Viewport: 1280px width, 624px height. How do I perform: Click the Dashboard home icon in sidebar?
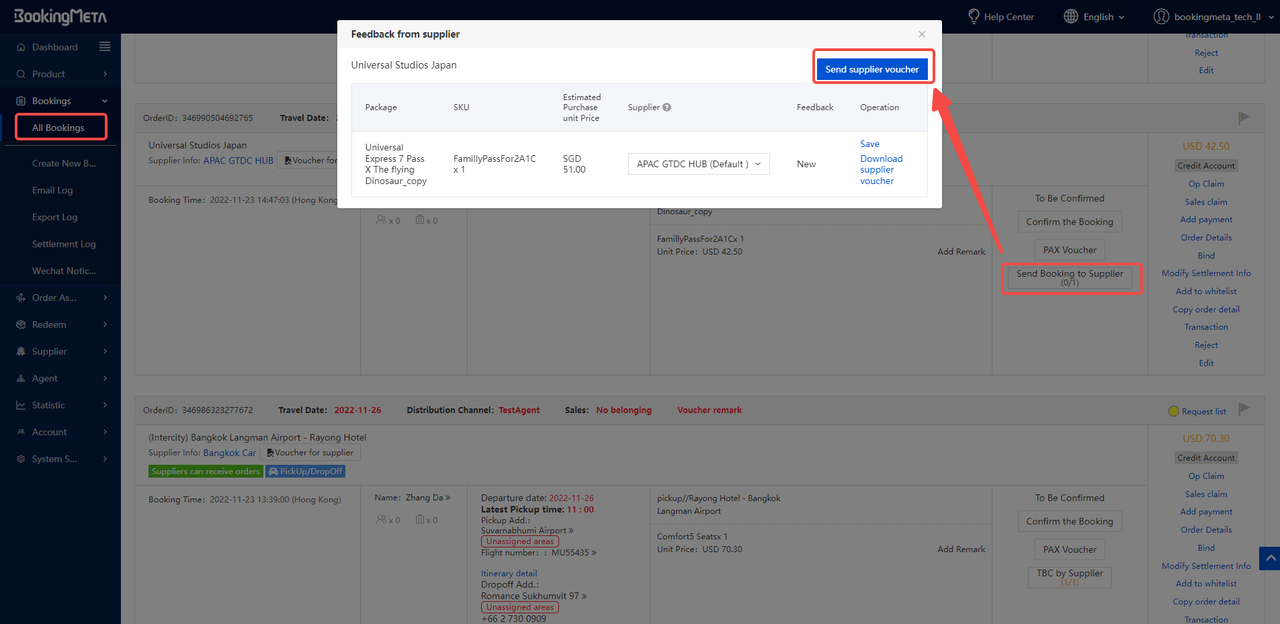(x=21, y=47)
